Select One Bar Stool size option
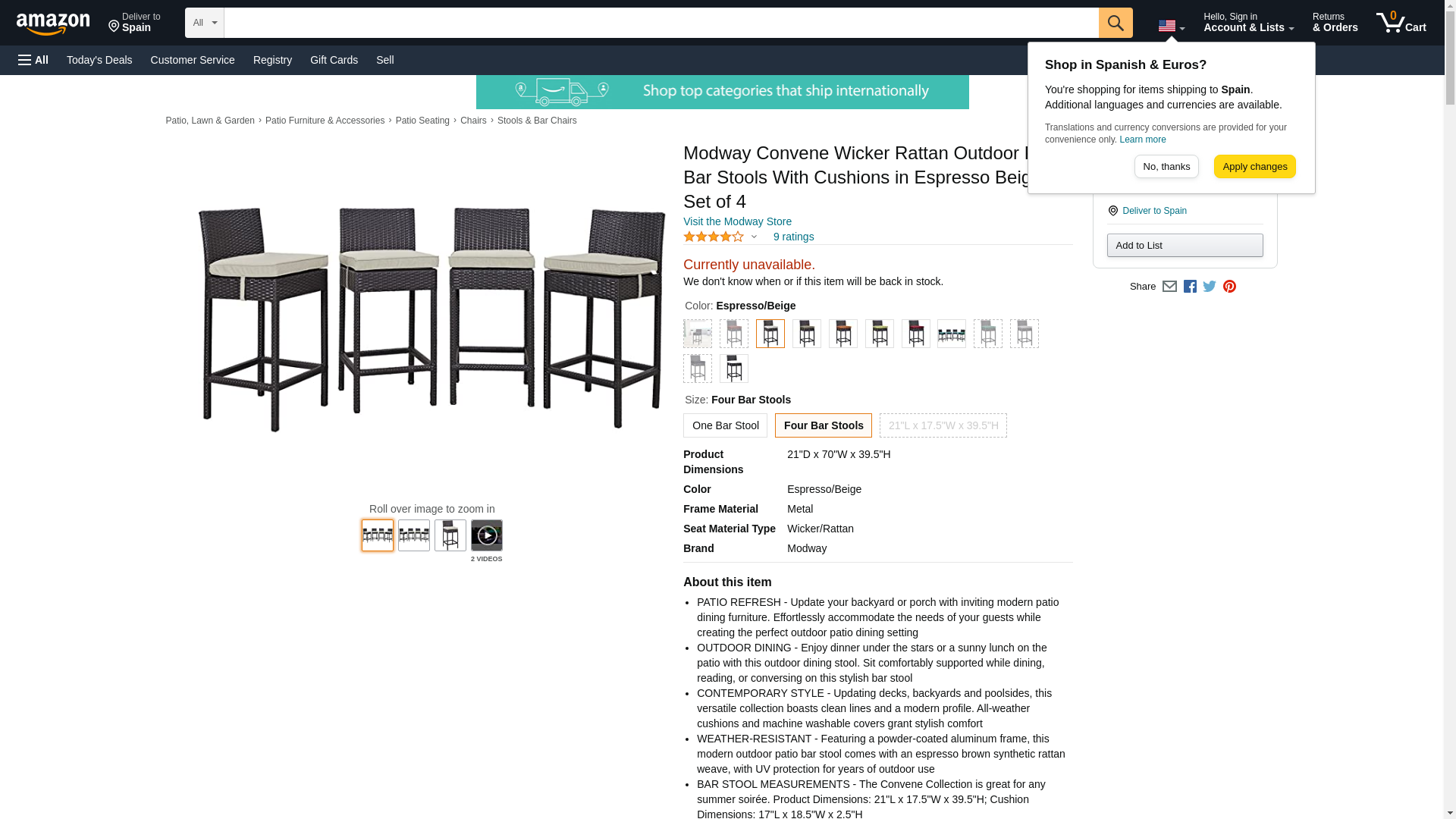 [725, 425]
